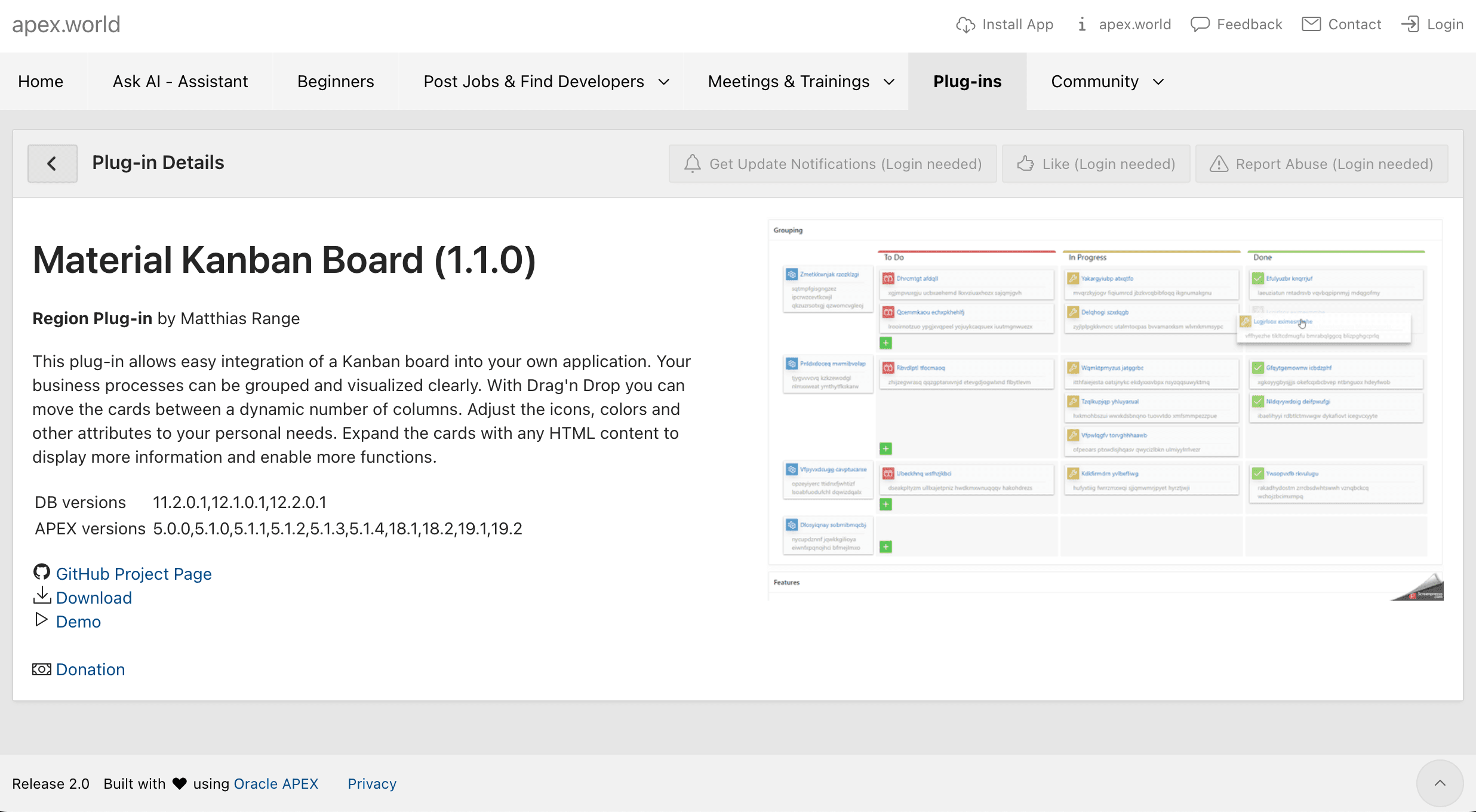Open the Privacy footer link
The image size is (1476, 812).
(x=372, y=783)
